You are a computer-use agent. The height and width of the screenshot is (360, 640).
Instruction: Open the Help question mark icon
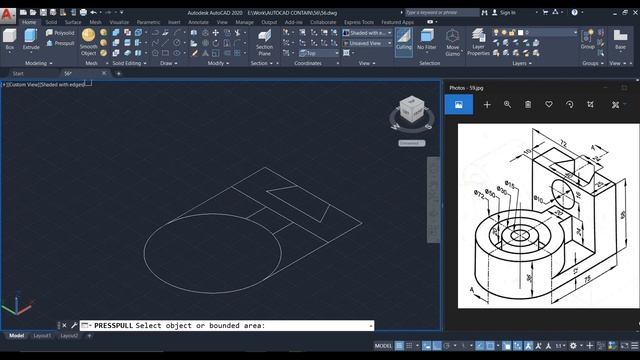(574, 12)
